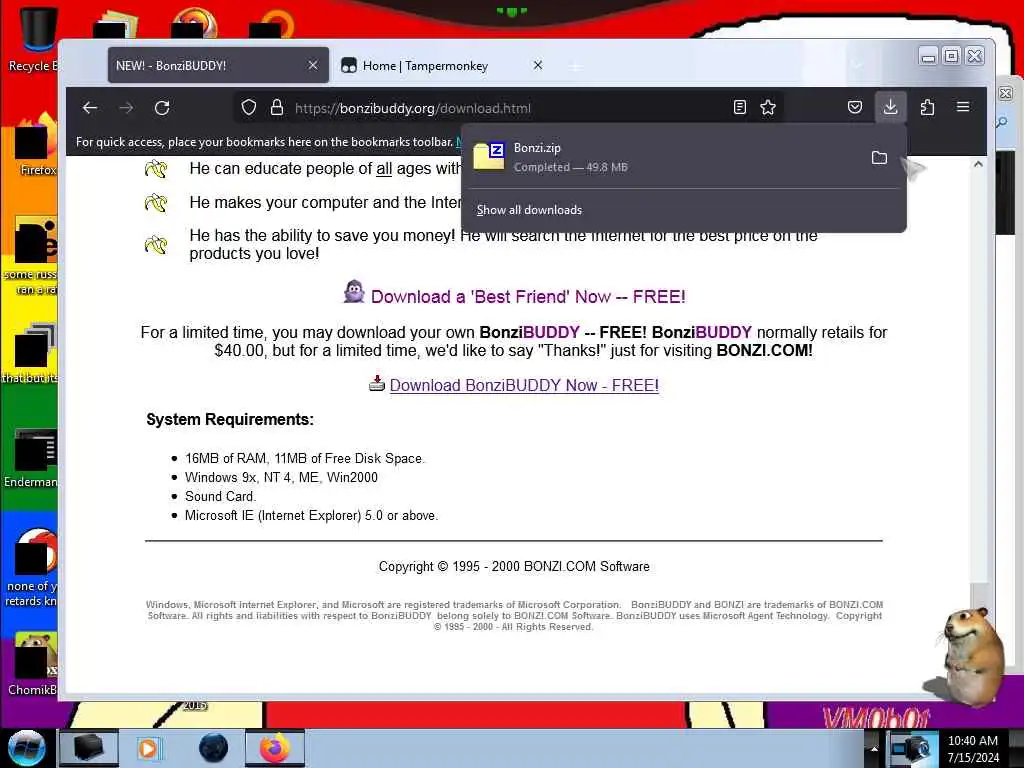
Task: Open the Save to Pocket icon
Action: (x=854, y=108)
